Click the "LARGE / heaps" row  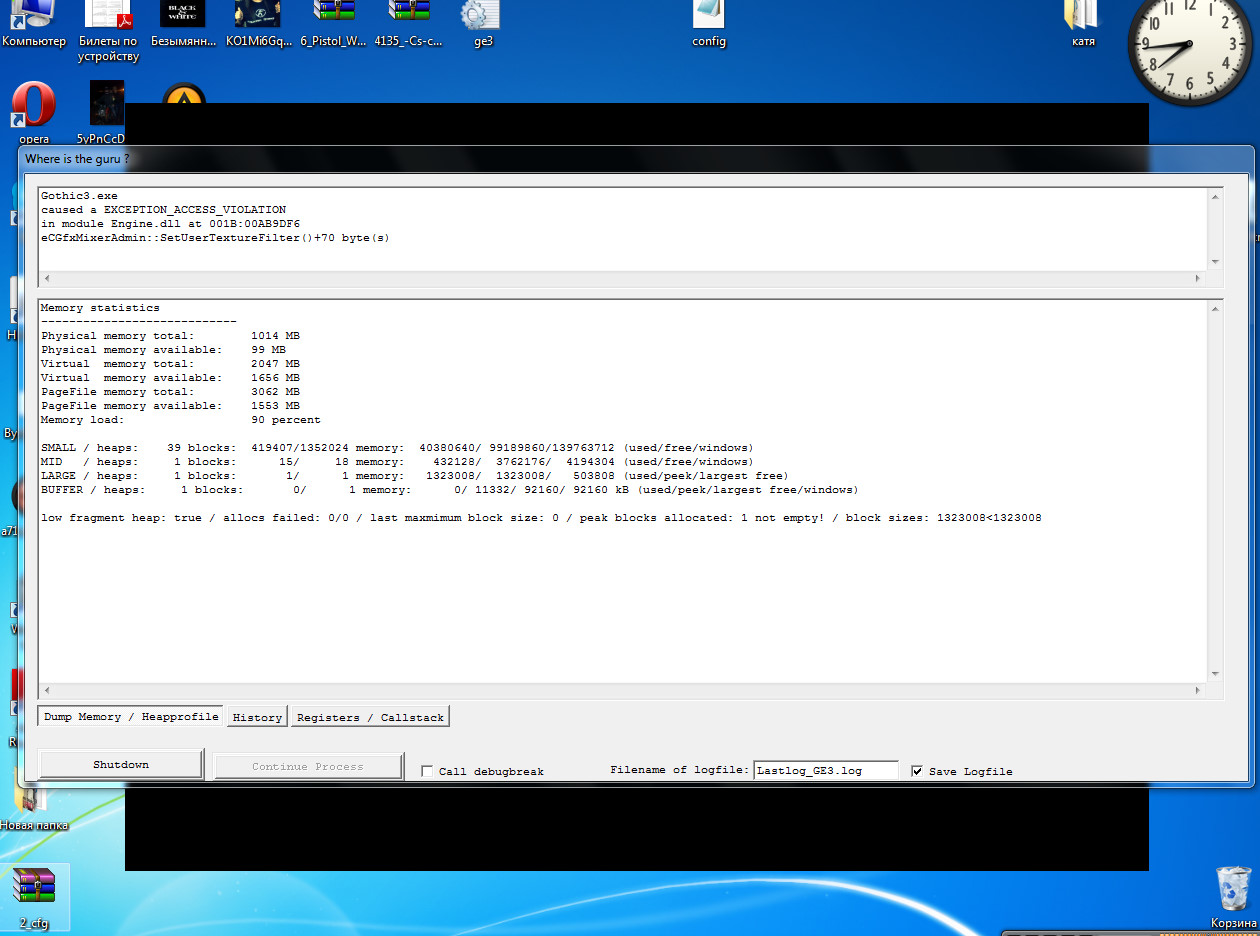414,476
